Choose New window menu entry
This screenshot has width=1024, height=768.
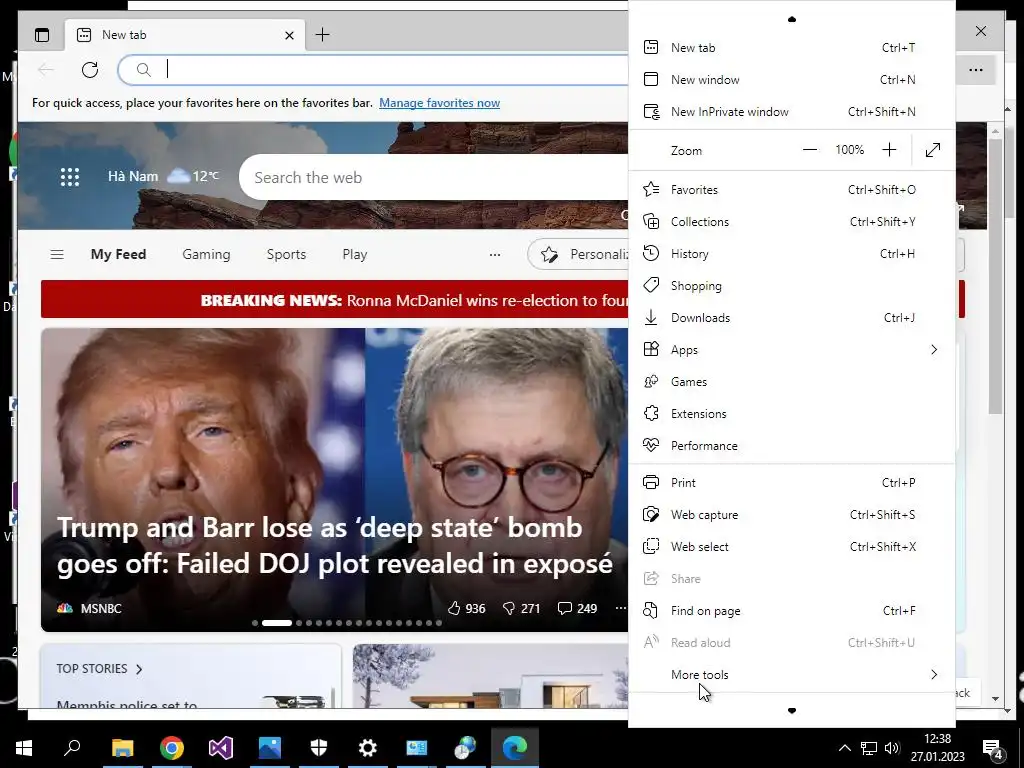[792, 79]
